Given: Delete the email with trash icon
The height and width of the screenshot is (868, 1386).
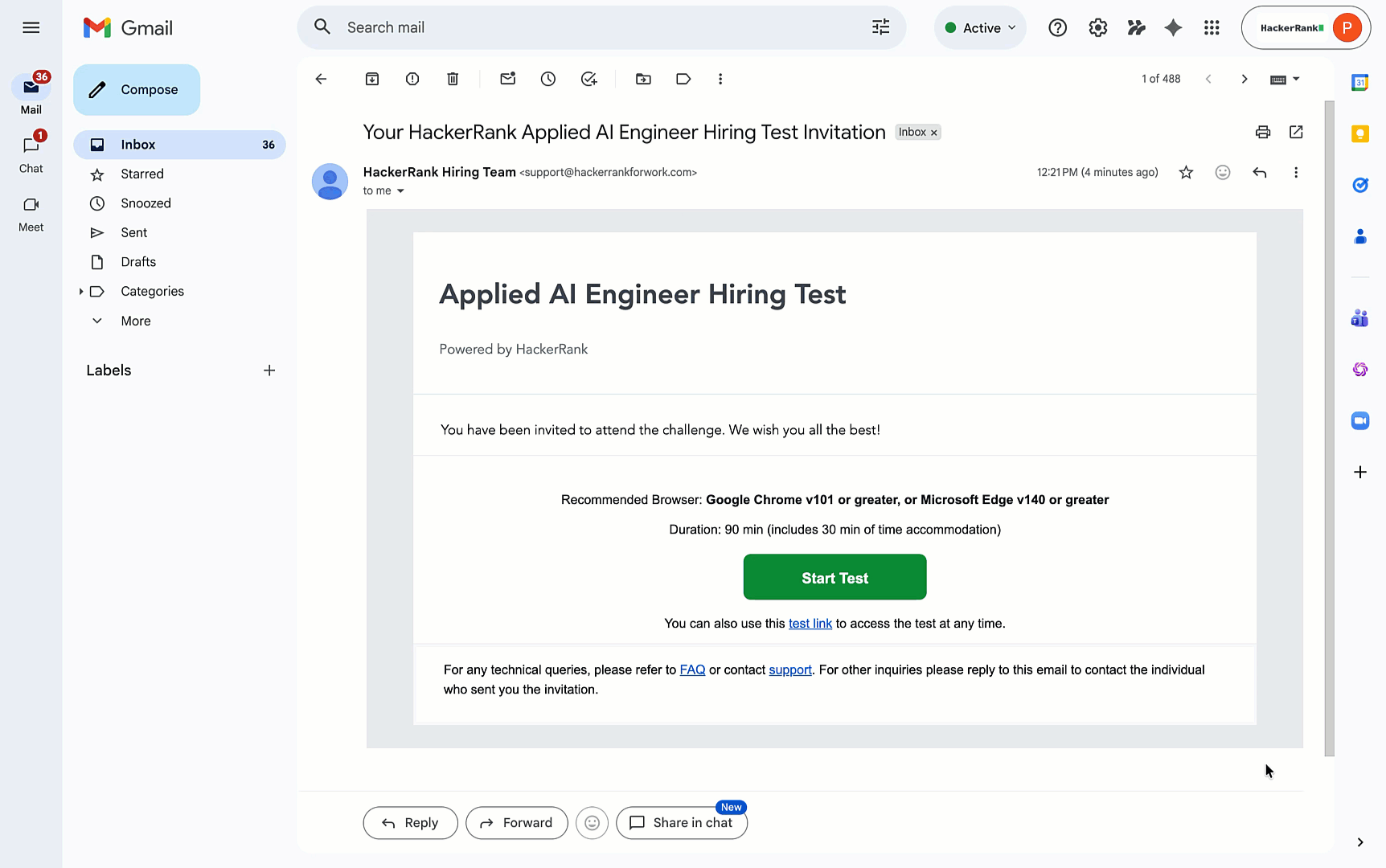Looking at the screenshot, I should click(x=453, y=79).
